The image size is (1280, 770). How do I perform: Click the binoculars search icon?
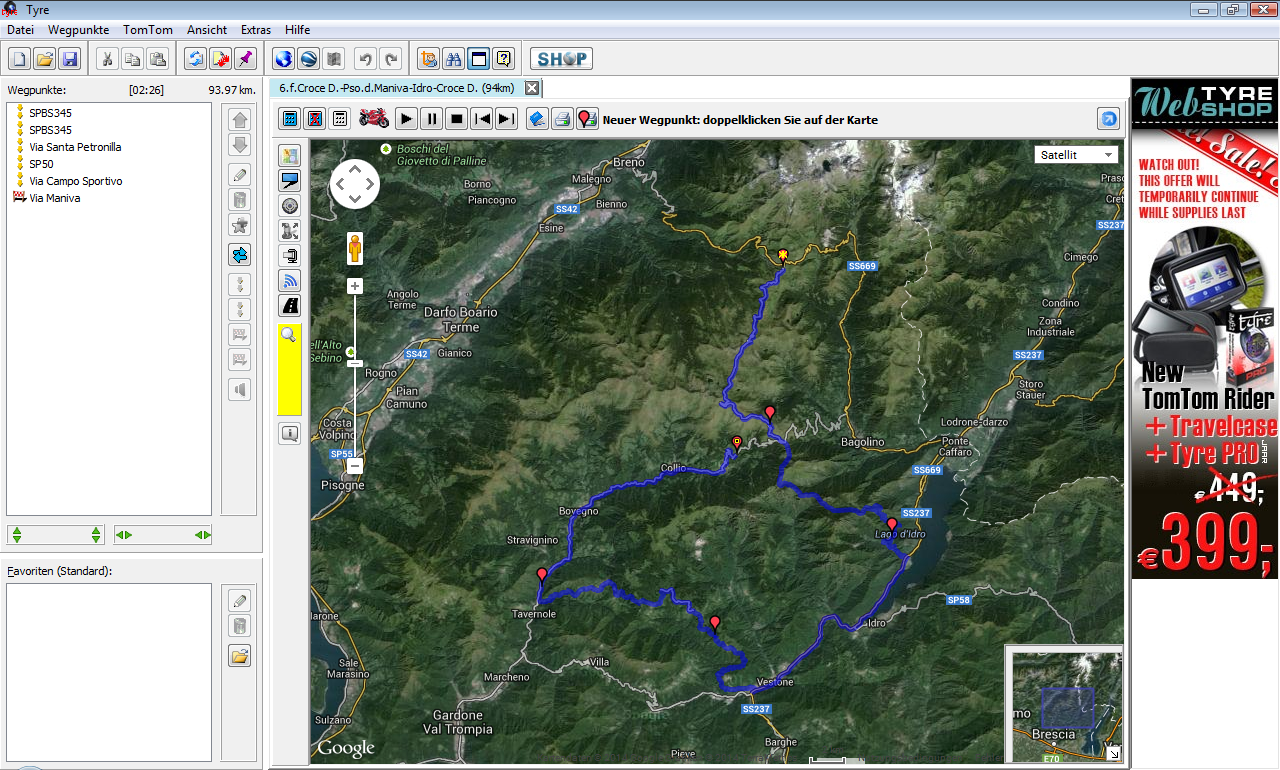(x=453, y=59)
